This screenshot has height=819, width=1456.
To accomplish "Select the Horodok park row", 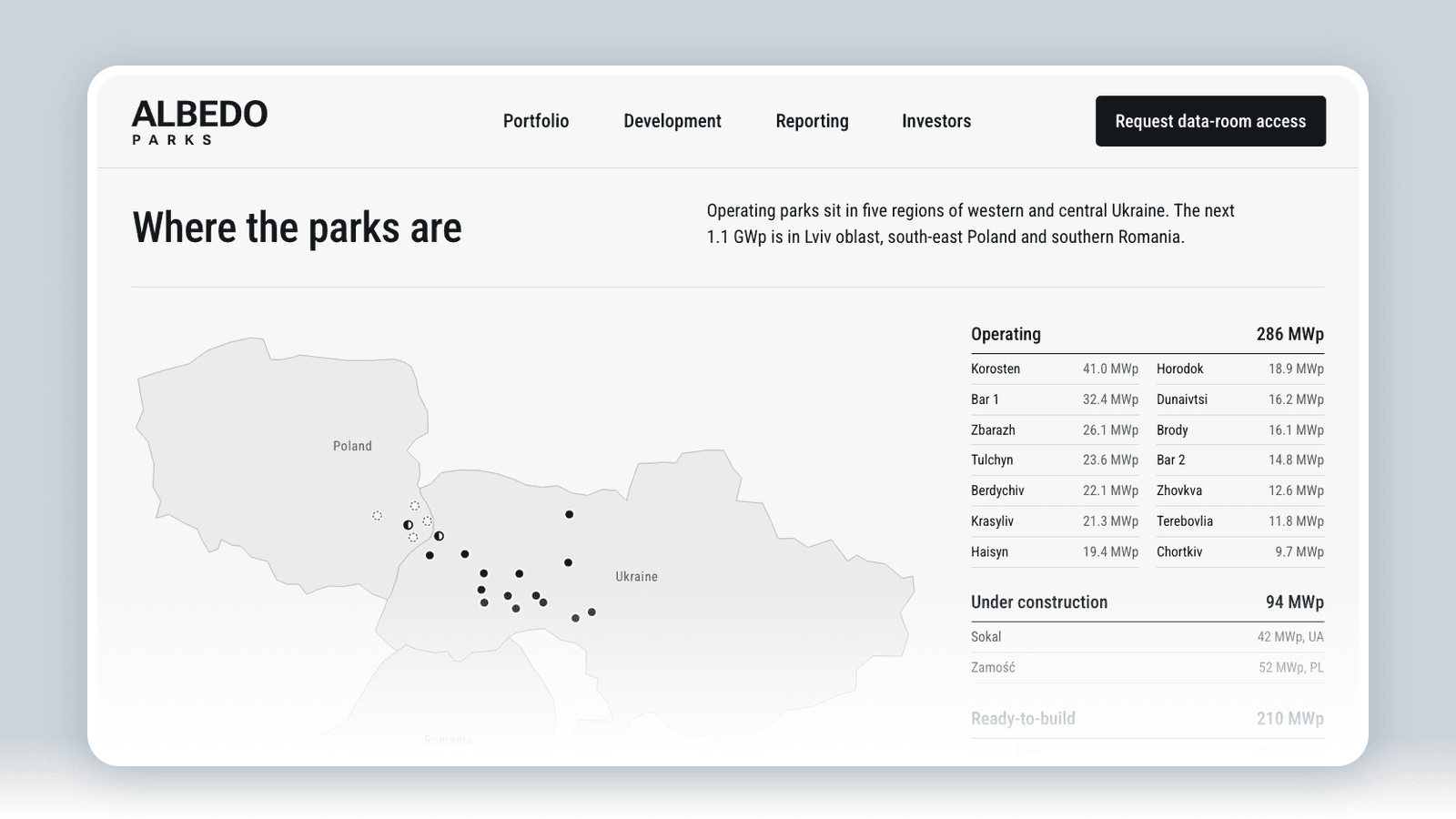I will click(x=1240, y=369).
